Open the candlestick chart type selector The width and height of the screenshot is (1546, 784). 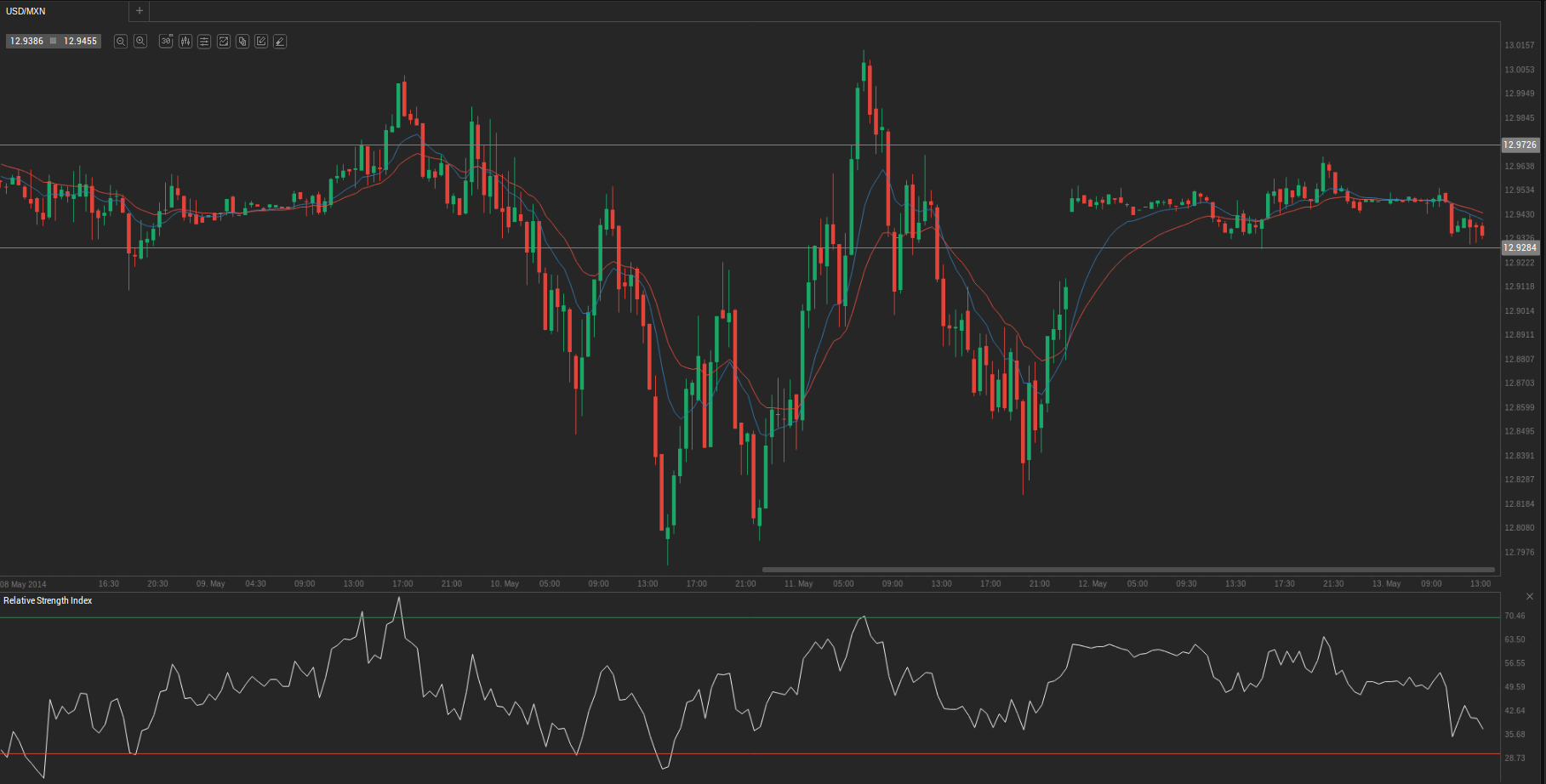click(x=185, y=41)
